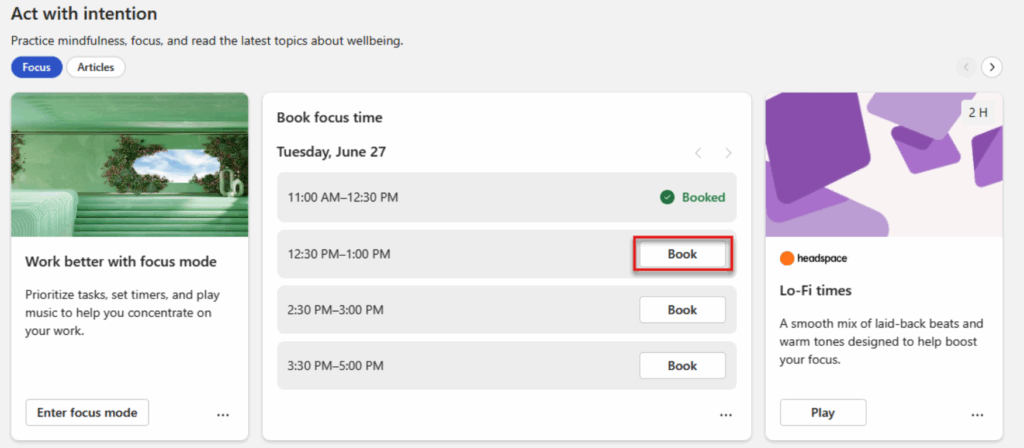Go to the previous day in Book focus time
1024x448 pixels.
click(698, 153)
